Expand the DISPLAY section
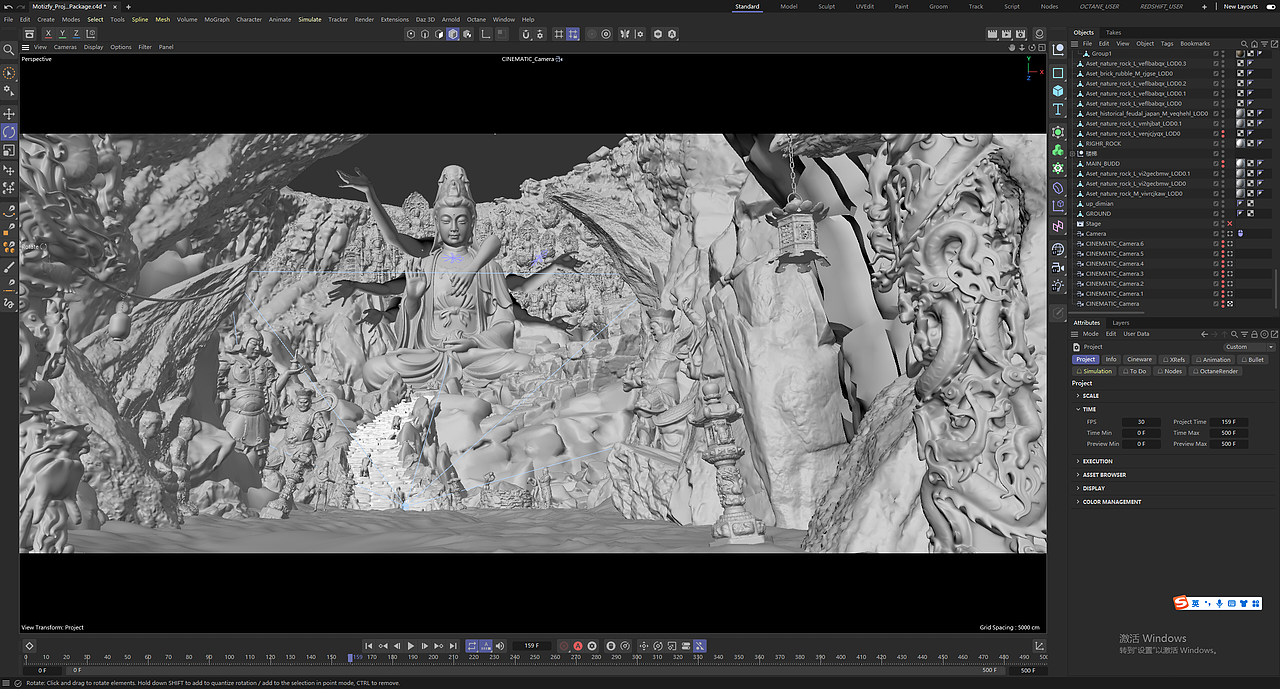Screen dimensions: 1280x689 coord(1078,489)
